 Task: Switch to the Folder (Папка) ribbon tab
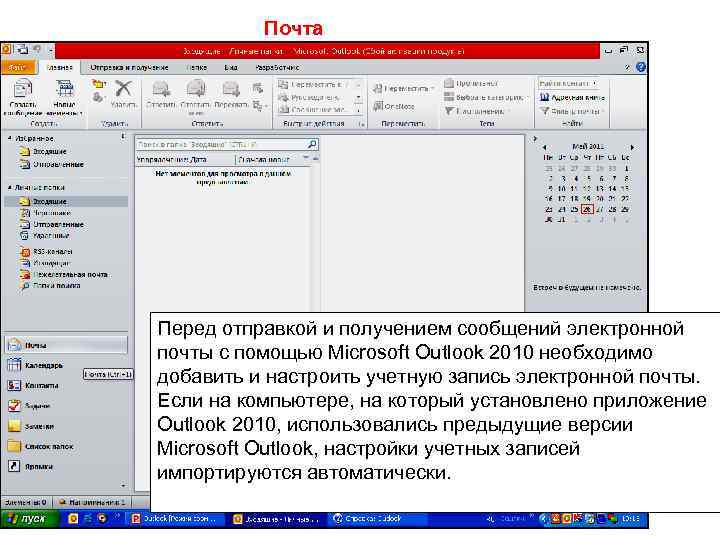197,67
